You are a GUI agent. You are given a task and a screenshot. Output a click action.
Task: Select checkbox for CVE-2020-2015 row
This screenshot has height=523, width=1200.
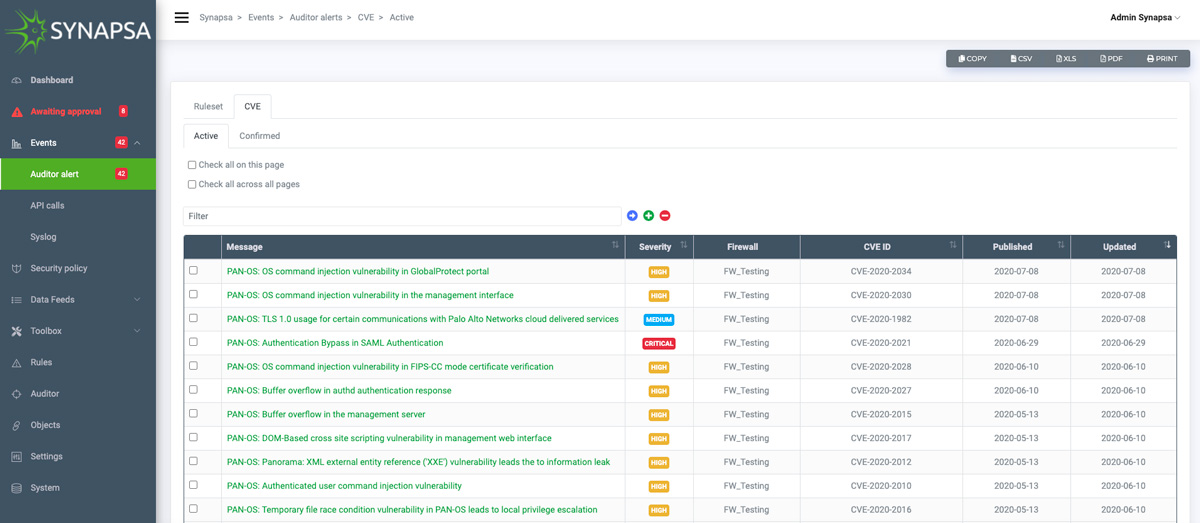(193, 414)
